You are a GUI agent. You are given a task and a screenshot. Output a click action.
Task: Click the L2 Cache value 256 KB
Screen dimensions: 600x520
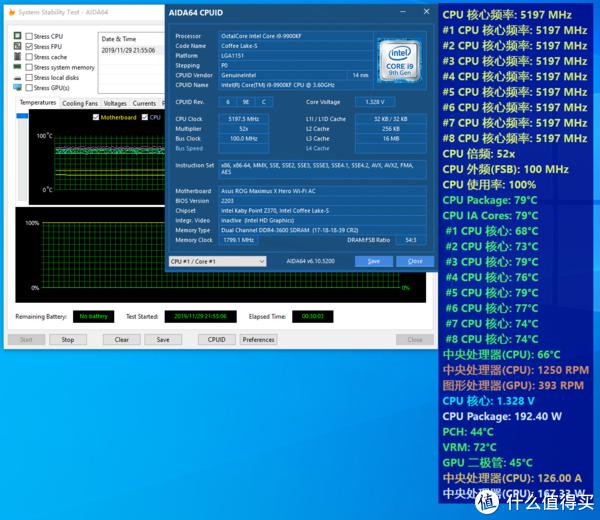[x=391, y=129]
